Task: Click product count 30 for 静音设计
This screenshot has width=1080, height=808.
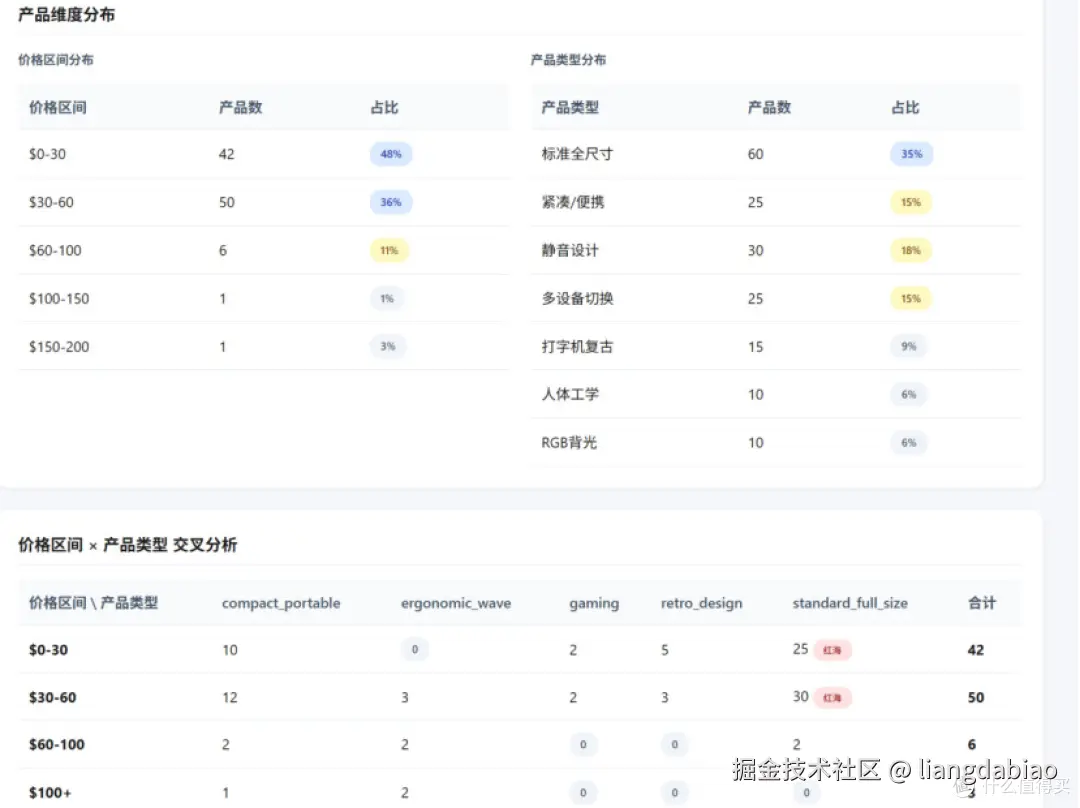Action: [756, 251]
